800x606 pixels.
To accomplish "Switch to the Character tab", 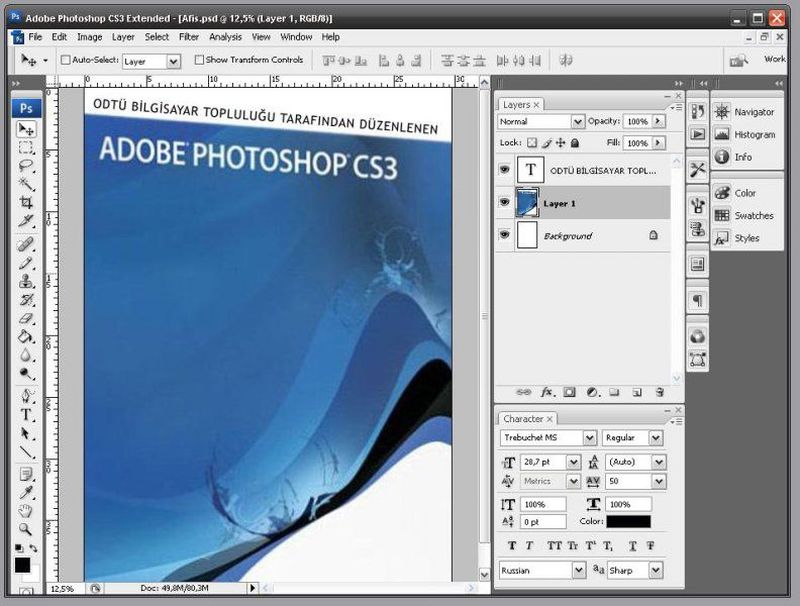I will tap(524, 419).
